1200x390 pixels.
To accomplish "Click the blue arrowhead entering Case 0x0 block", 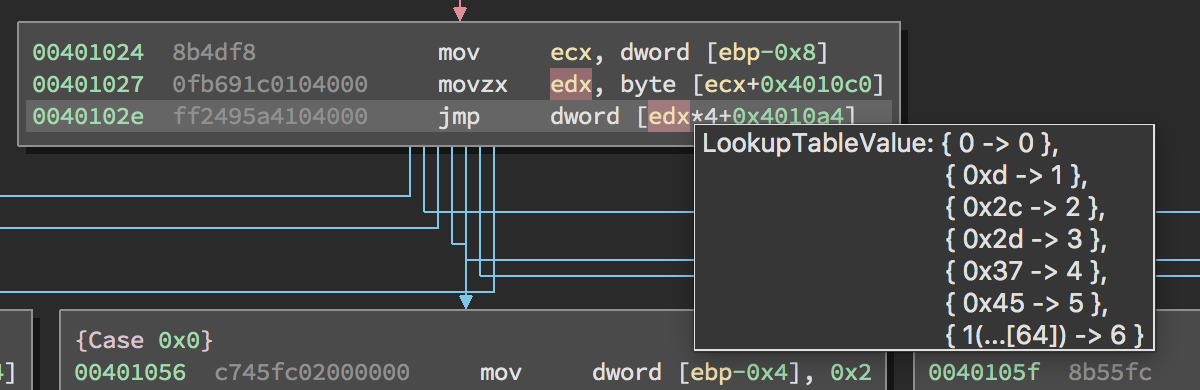I will pyautogui.click(x=465, y=301).
